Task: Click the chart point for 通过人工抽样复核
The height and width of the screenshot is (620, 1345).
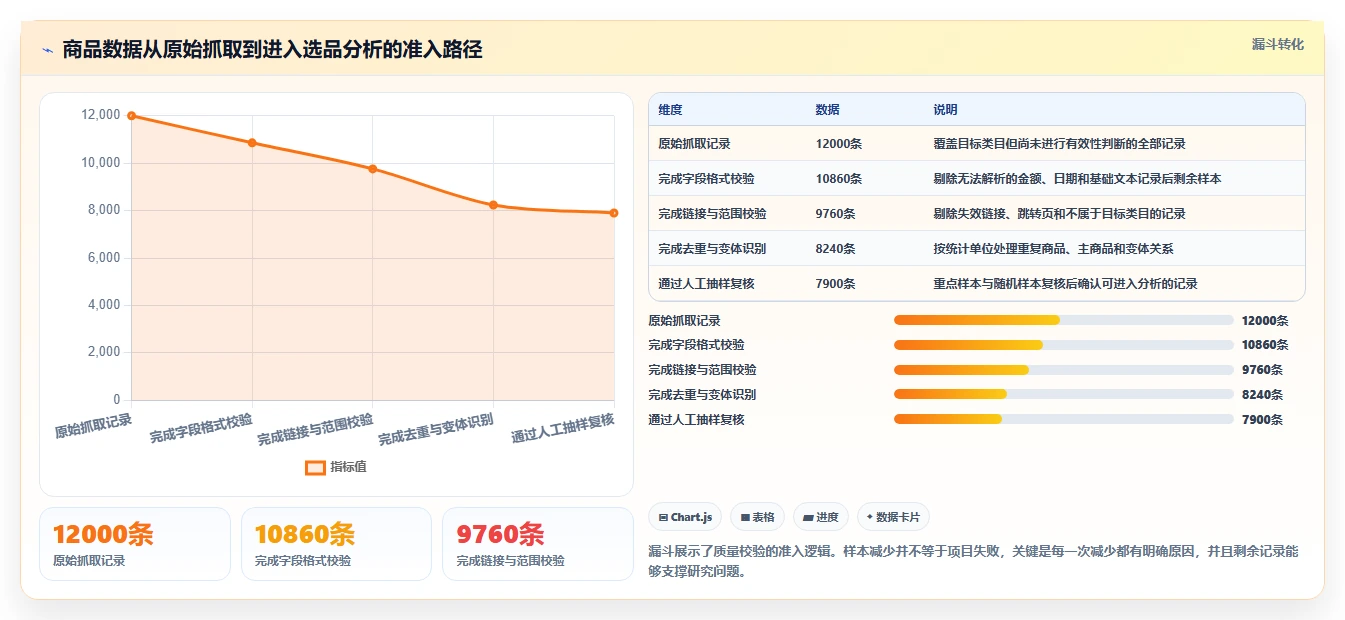Action: click(x=614, y=213)
